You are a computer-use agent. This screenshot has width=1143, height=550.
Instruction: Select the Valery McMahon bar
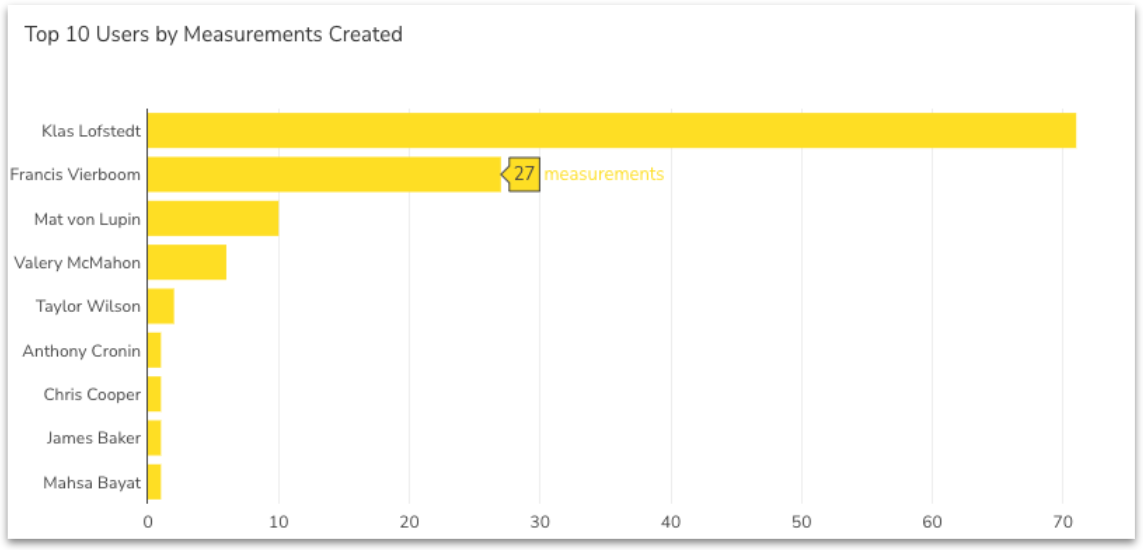pyautogui.click(x=187, y=263)
